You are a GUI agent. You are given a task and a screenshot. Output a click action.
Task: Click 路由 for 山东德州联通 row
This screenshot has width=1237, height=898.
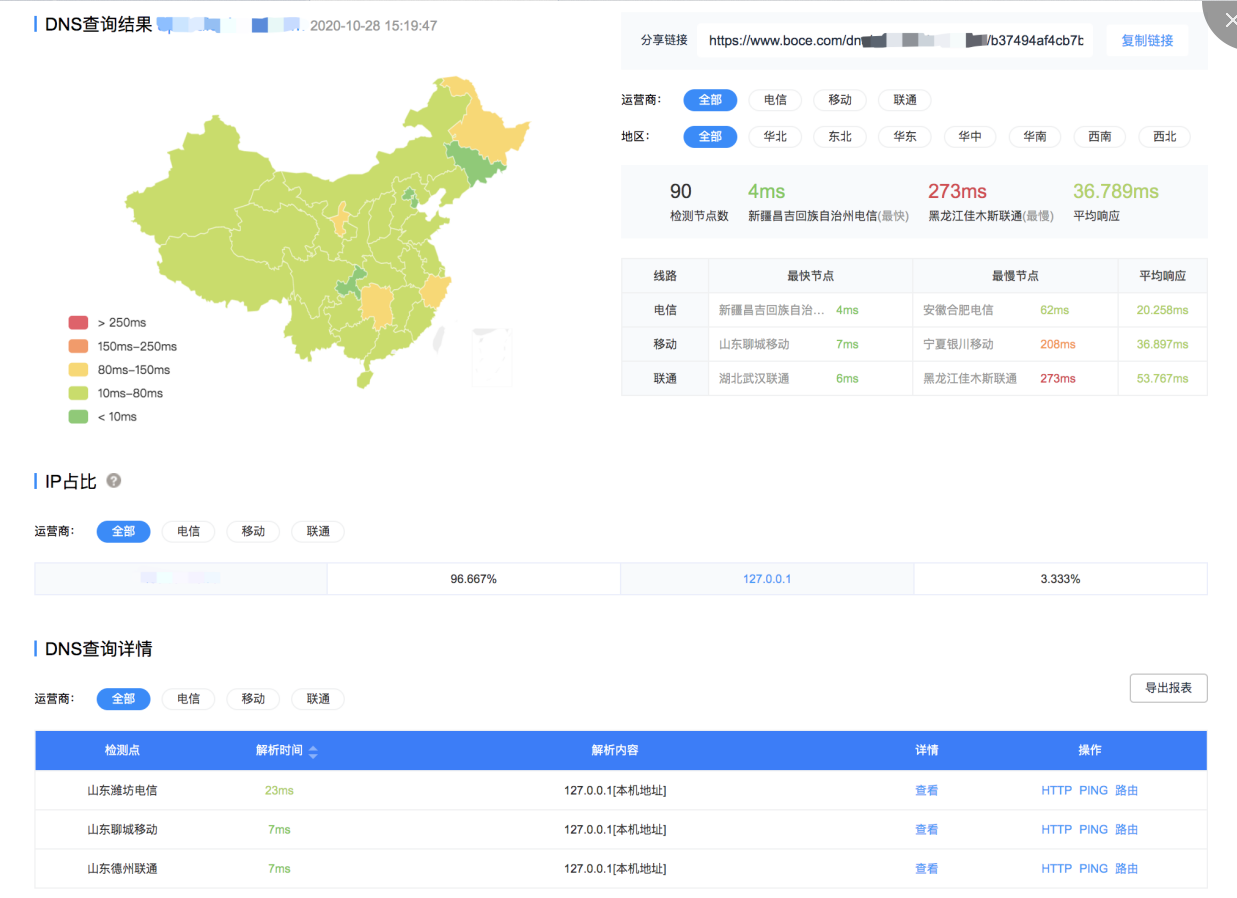[1127, 869]
